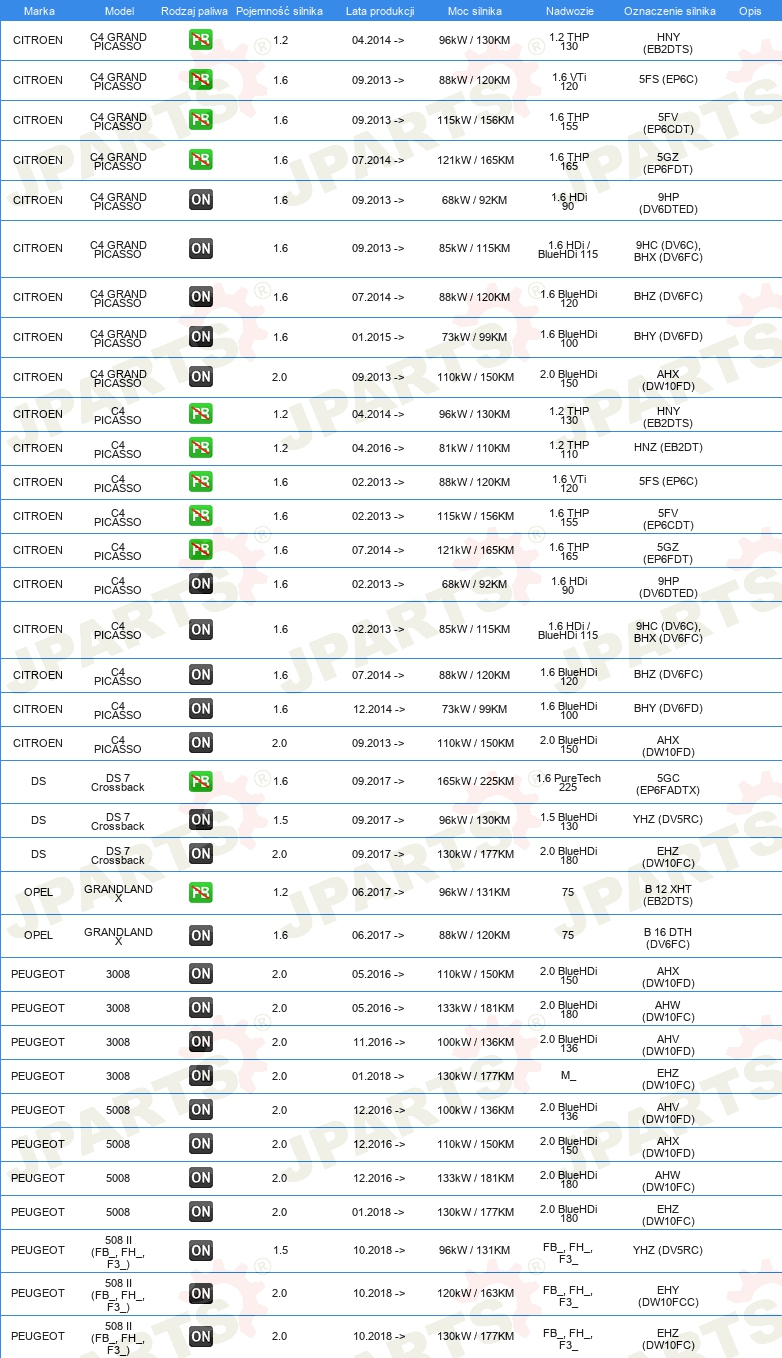Click PB icon in C4 Picasso 81kW/110KM row
The width and height of the screenshot is (782, 1358).
[201, 448]
